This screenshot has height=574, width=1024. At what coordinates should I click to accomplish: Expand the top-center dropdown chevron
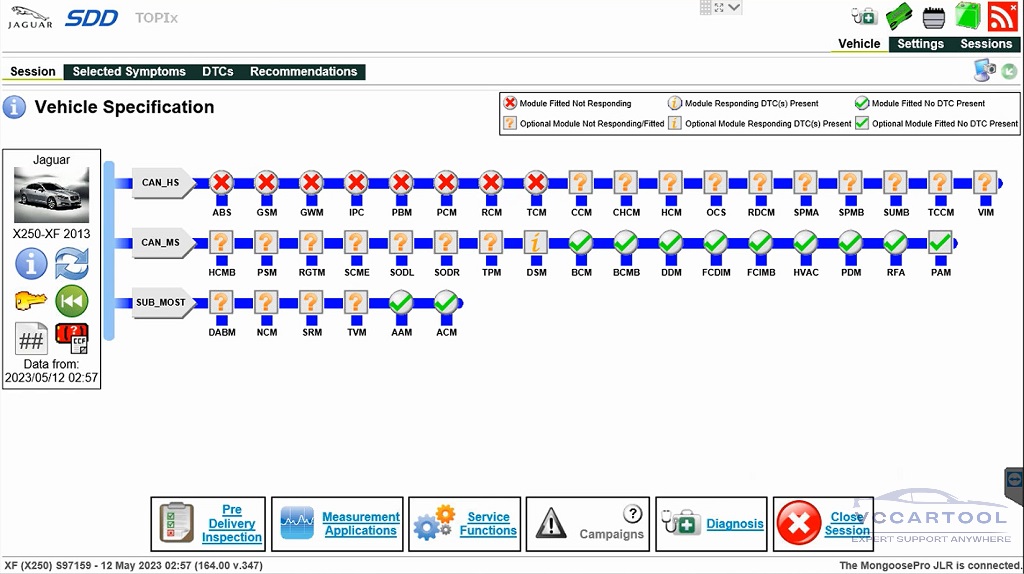click(x=735, y=8)
